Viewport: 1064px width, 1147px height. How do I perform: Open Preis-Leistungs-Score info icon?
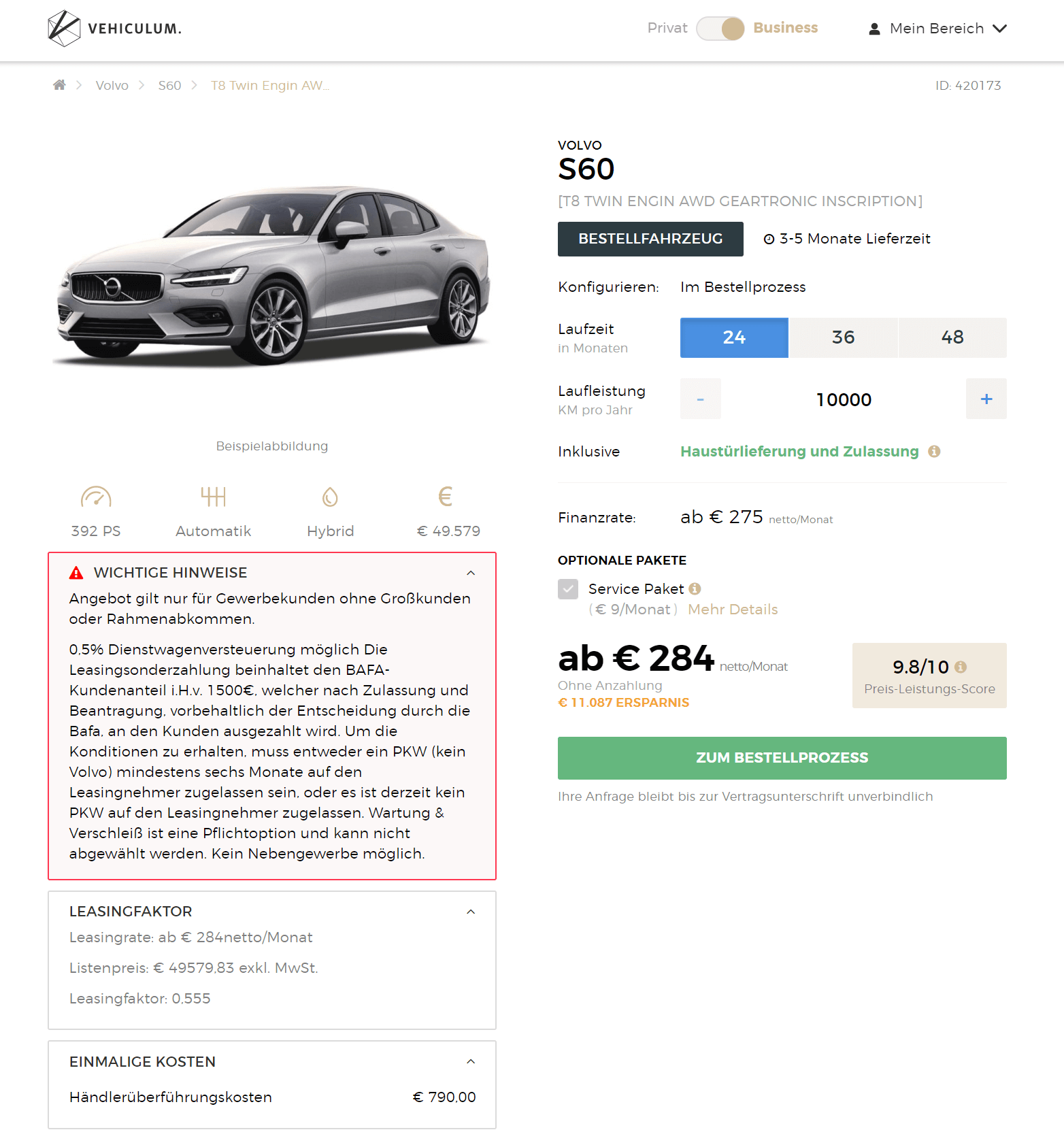coord(961,667)
